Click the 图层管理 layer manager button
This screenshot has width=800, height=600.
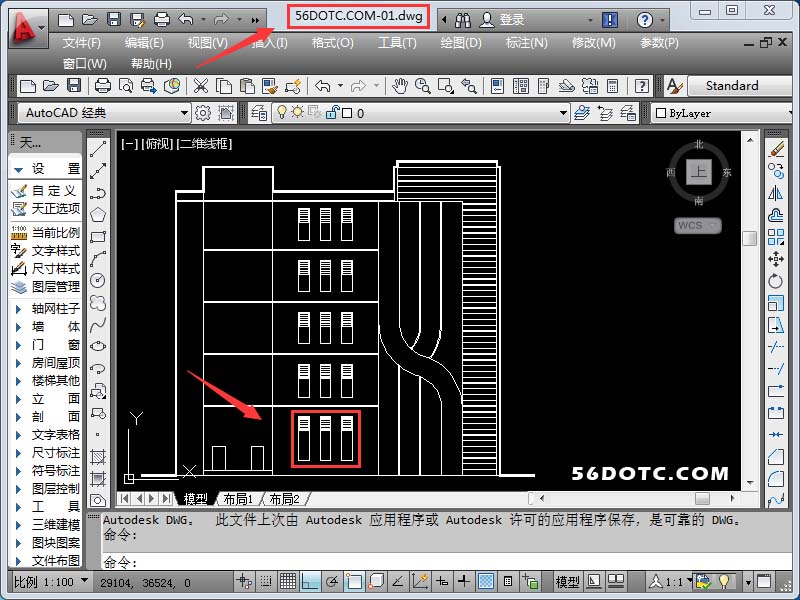coord(46,287)
